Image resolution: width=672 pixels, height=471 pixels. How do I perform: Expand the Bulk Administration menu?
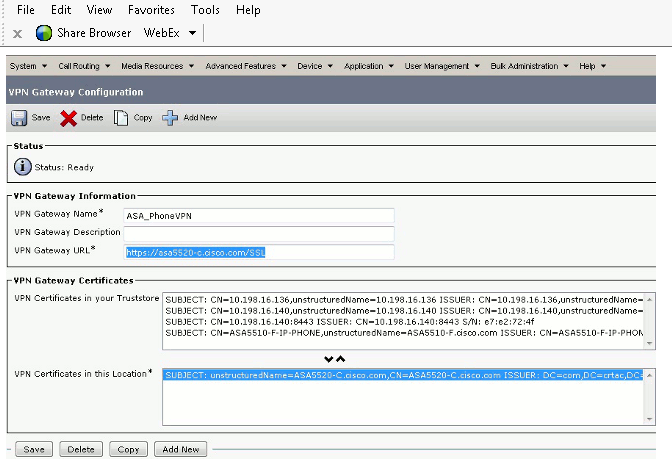(529, 66)
